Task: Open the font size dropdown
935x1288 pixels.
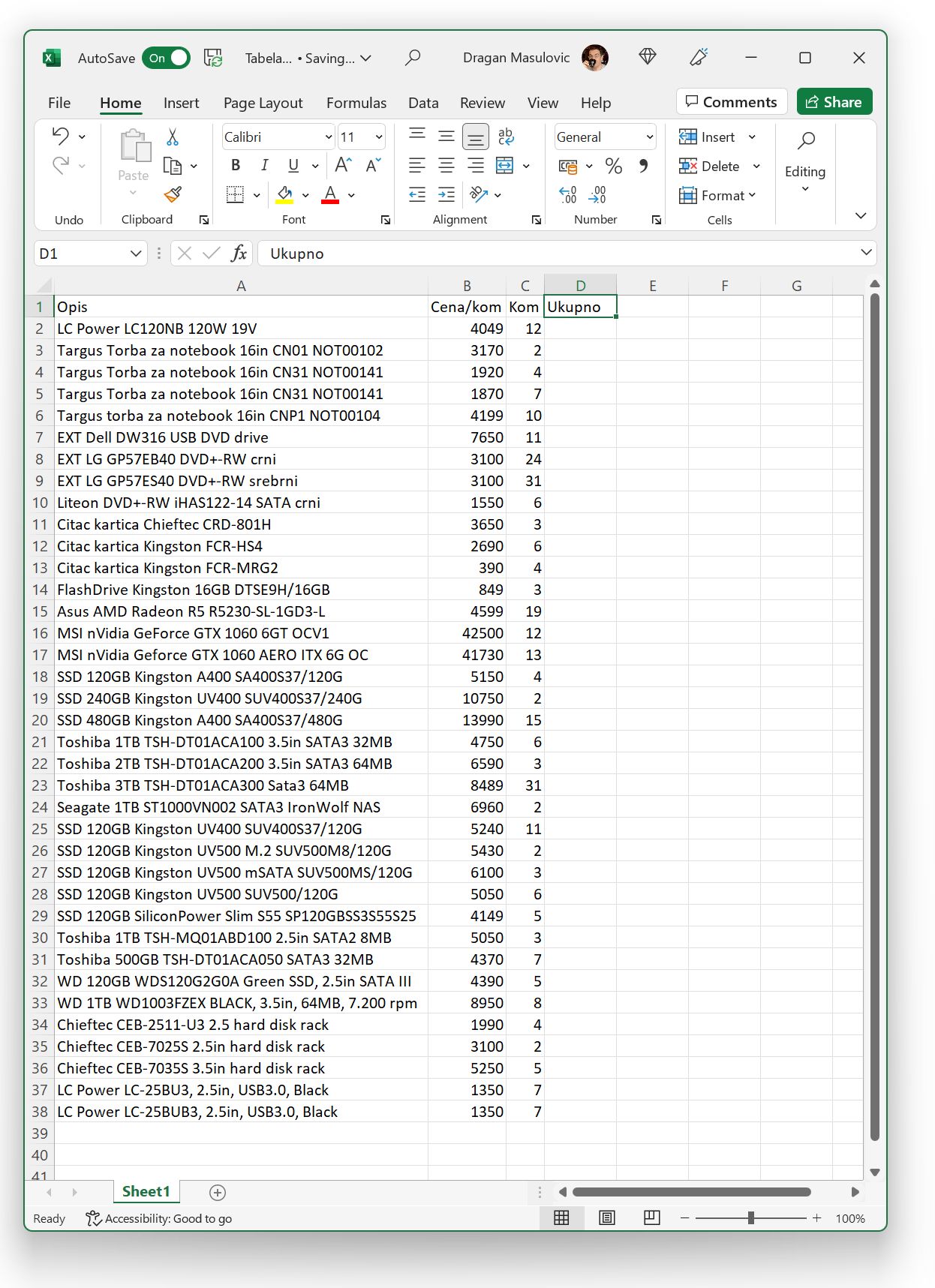Action: pyautogui.click(x=378, y=137)
